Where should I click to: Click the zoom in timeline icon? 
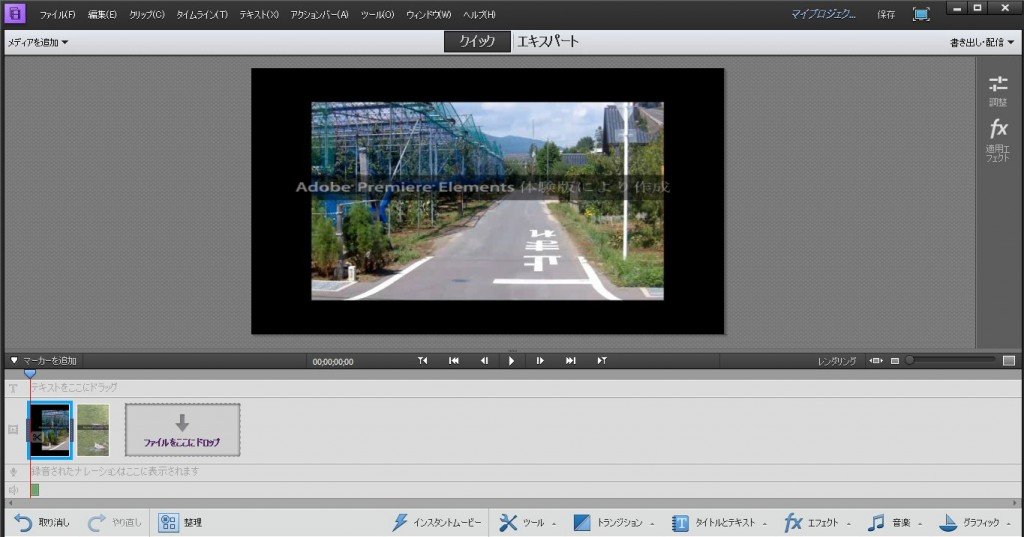[x=1009, y=361]
